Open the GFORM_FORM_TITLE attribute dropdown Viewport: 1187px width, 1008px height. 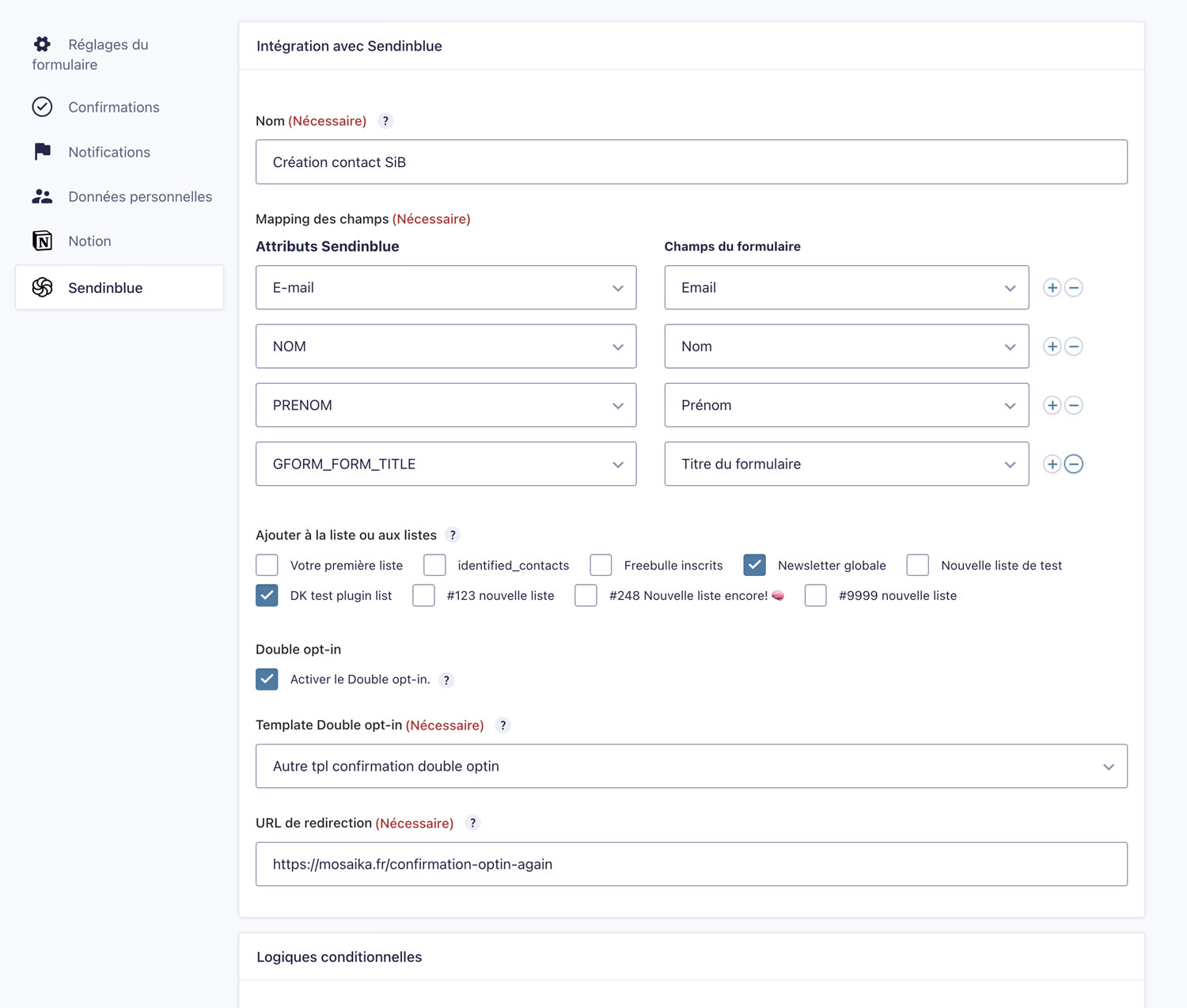[446, 464]
